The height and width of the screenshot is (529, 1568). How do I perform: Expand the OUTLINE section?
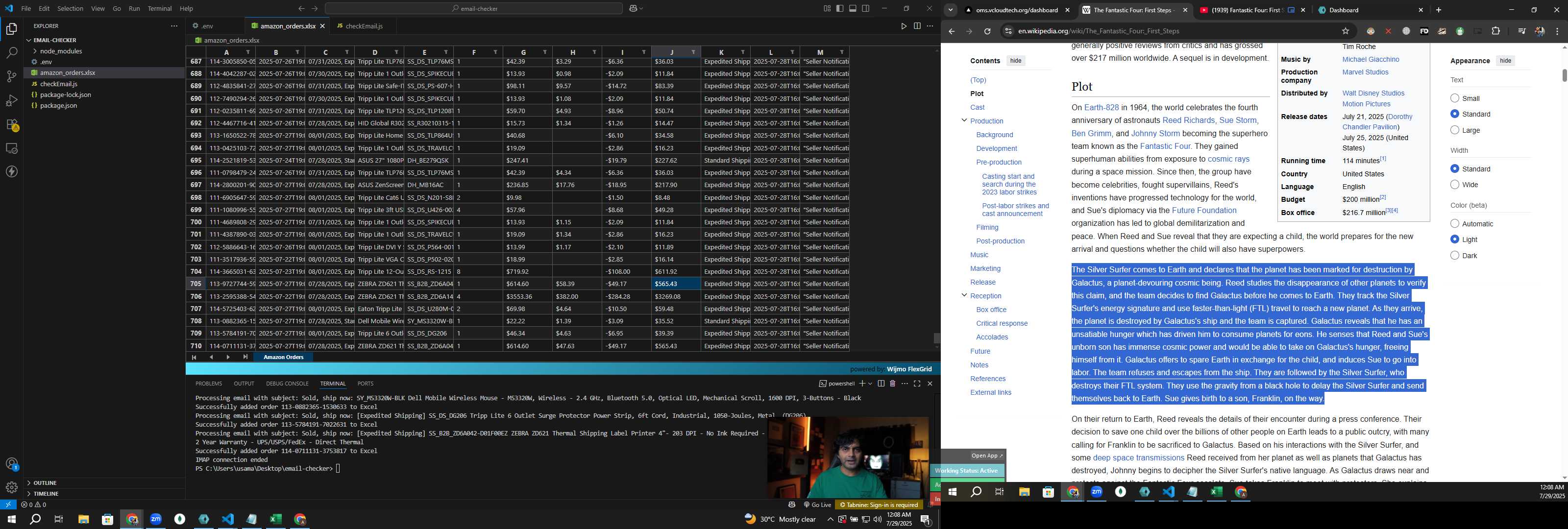pyautogui.click(x=28, y=483)
